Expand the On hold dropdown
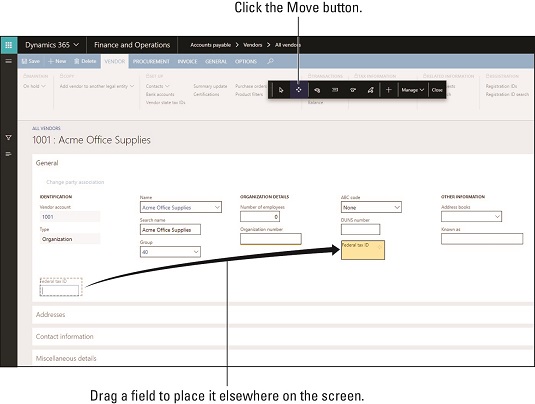Screen dimensions: 535x404 pos(34,86)
